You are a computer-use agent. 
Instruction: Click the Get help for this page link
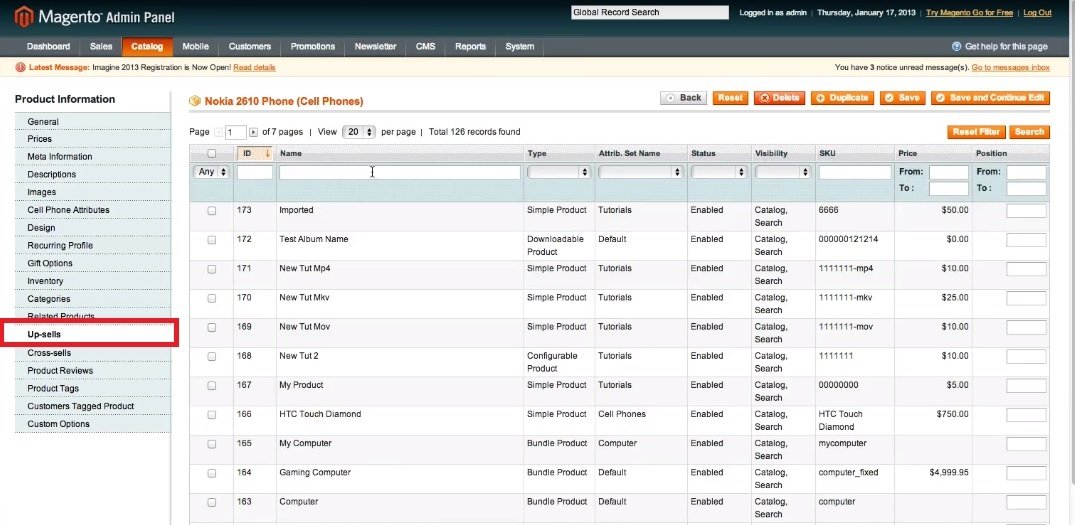point(1006,47)
